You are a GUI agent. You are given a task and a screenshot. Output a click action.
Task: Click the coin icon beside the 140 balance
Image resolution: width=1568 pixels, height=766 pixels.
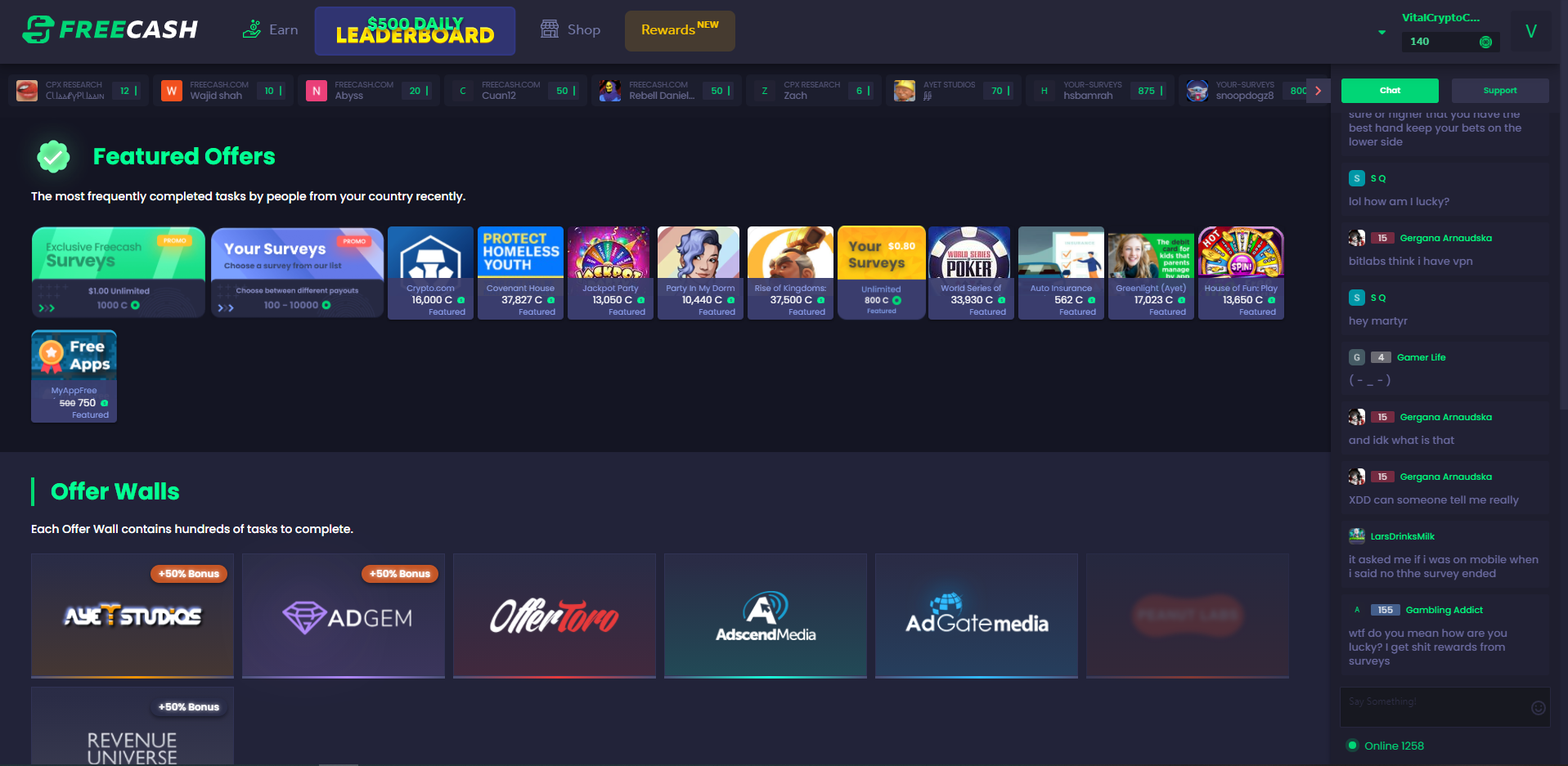tap(1485, 42)
